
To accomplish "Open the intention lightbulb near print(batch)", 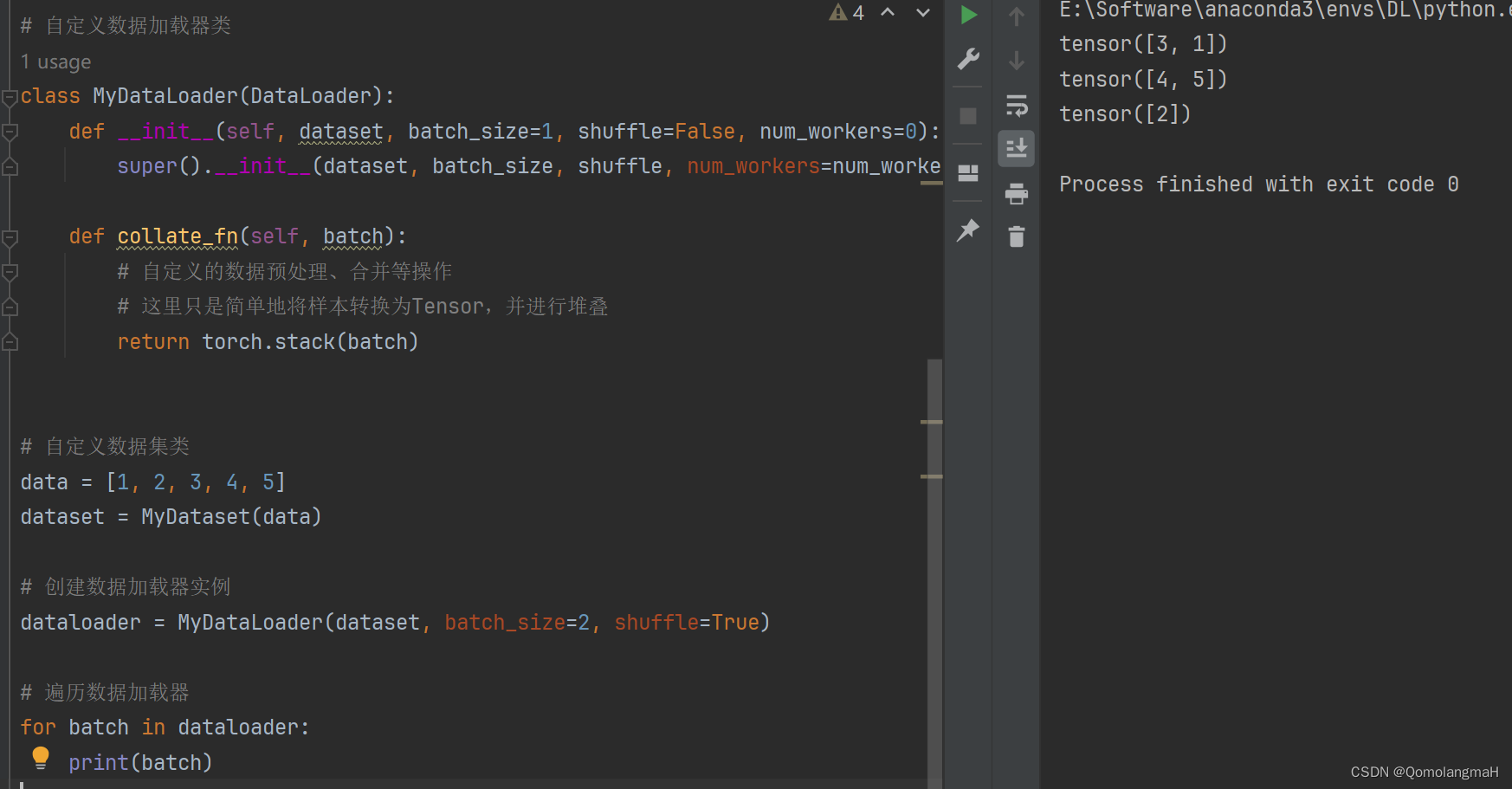I will click(40, 757).
